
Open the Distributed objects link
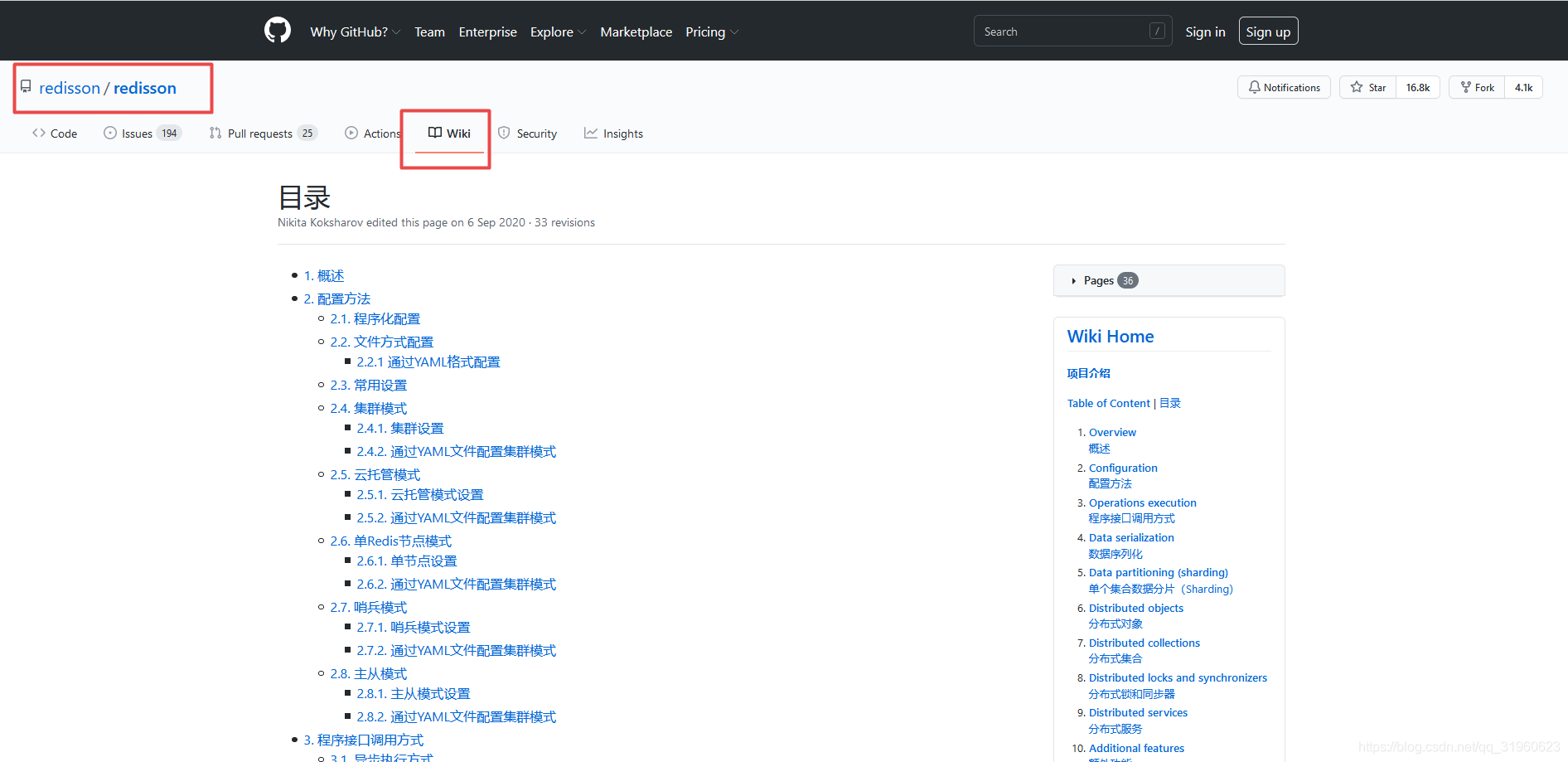1136,608
